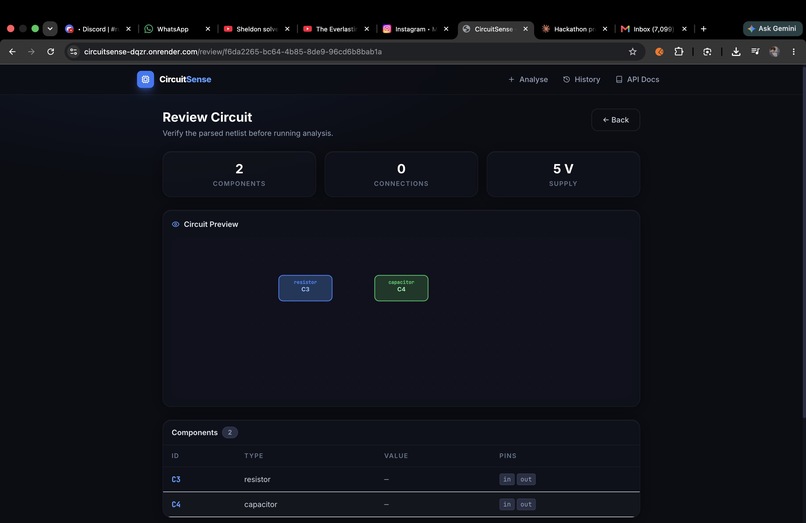Open the orange extension icon
Image resolution: width=806 pixels, height=523 pixels.
point(659,51)
